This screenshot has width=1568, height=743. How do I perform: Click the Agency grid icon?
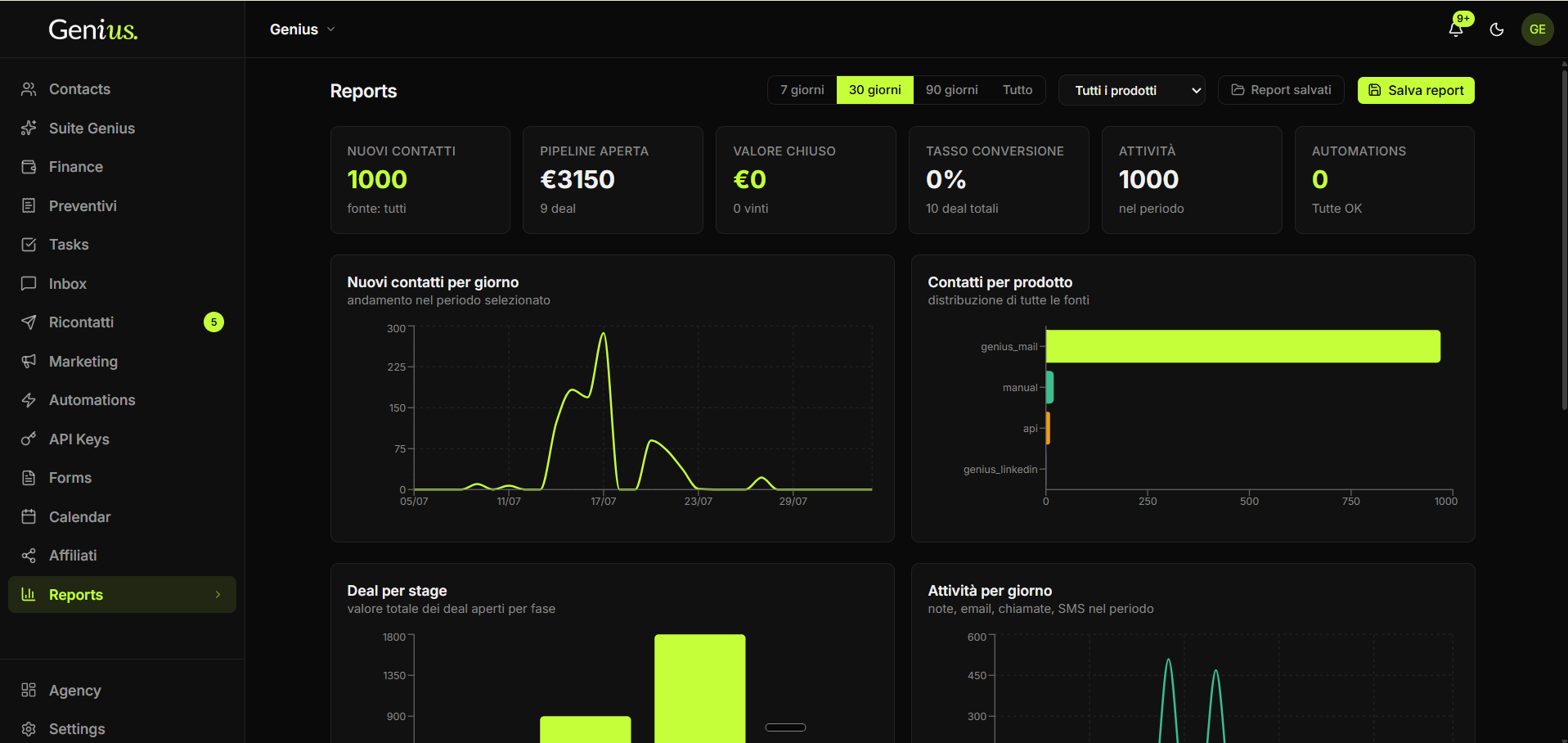point(29,690)
